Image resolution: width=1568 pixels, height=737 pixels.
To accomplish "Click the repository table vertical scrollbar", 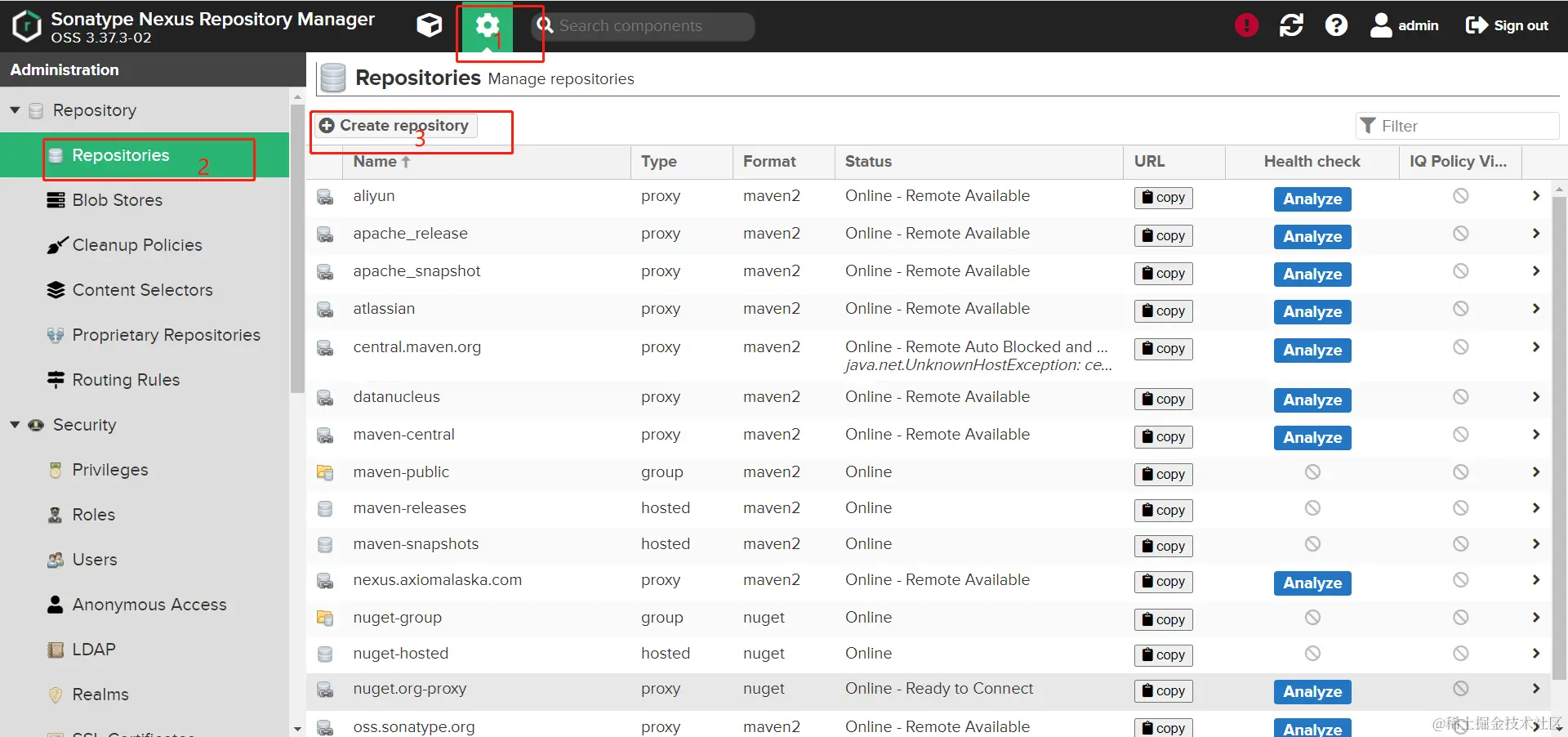I will (1559, 437).
